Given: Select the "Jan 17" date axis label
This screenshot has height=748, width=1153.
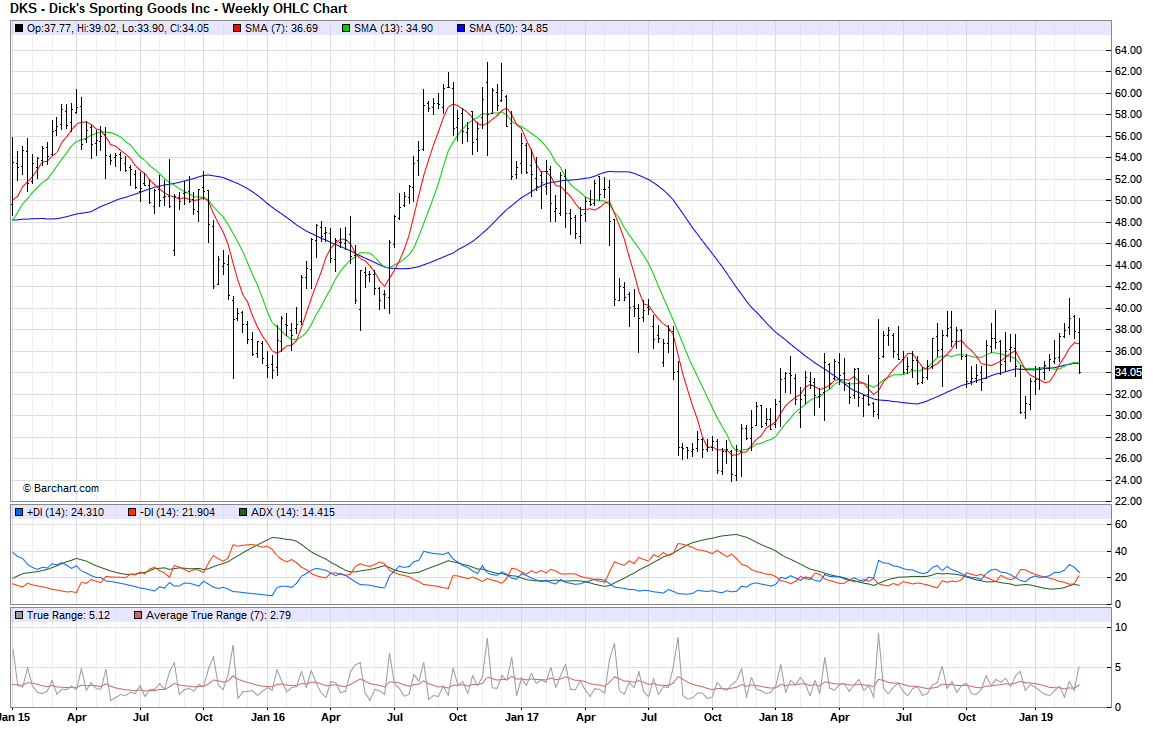Looking at the screenshot, I should [522, 718].
